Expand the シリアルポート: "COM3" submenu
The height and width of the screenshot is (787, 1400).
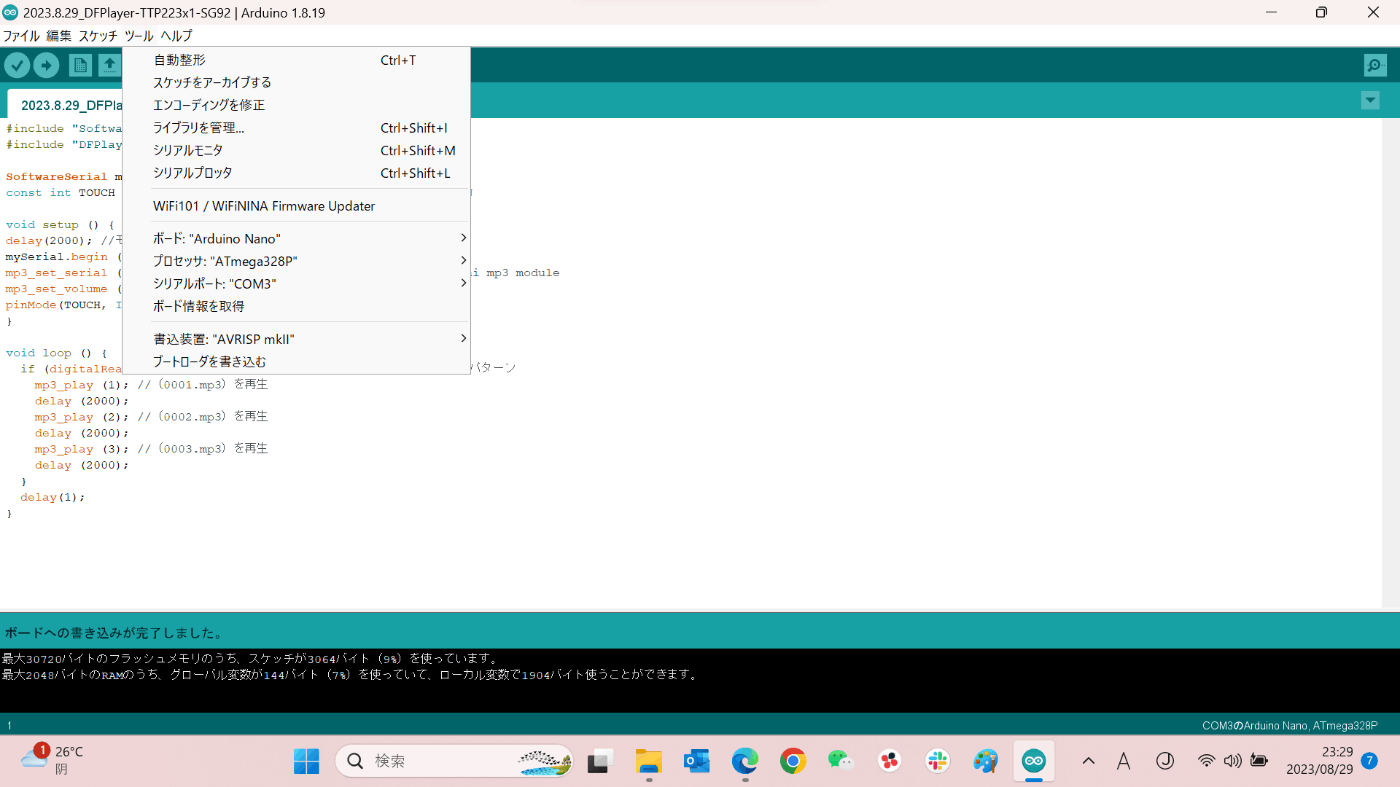(296, 284)
